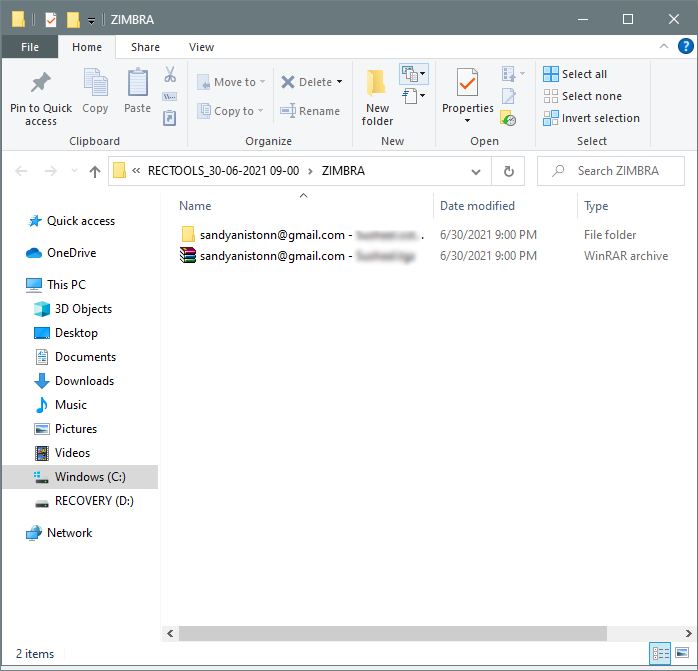Click the Delete X button
The image size is (698, 671).
[x=307, y=82]
